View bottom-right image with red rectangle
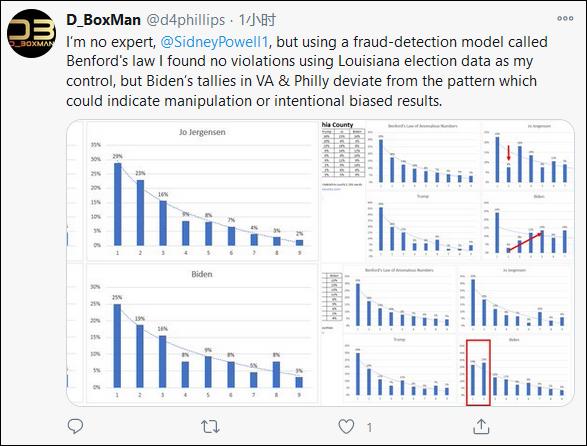This screenshot has width=587, height=446. 447,334
